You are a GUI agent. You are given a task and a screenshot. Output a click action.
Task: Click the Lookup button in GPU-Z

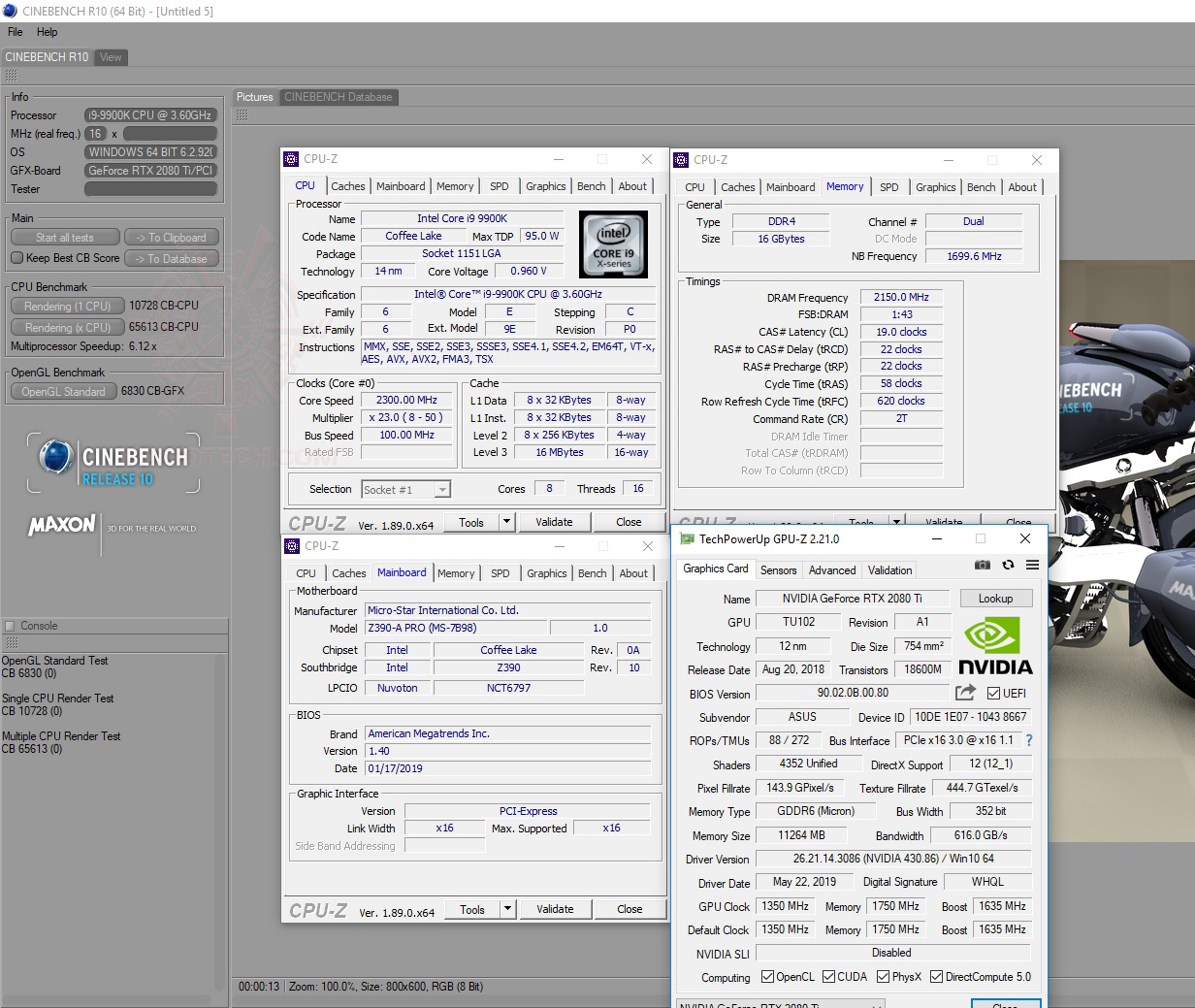pyautogui.click(x=996, y=599)
